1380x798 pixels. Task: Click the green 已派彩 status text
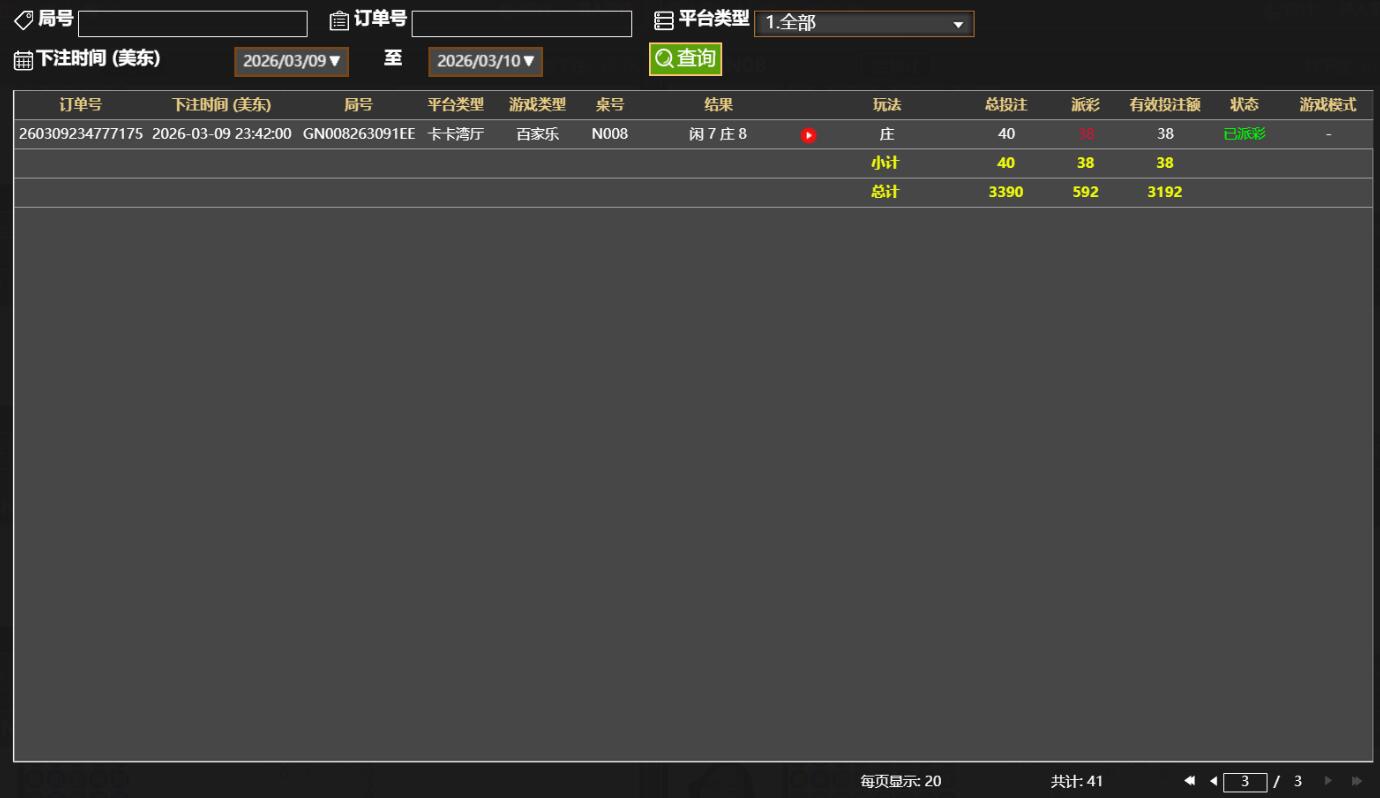click(x=1244, y=134)
